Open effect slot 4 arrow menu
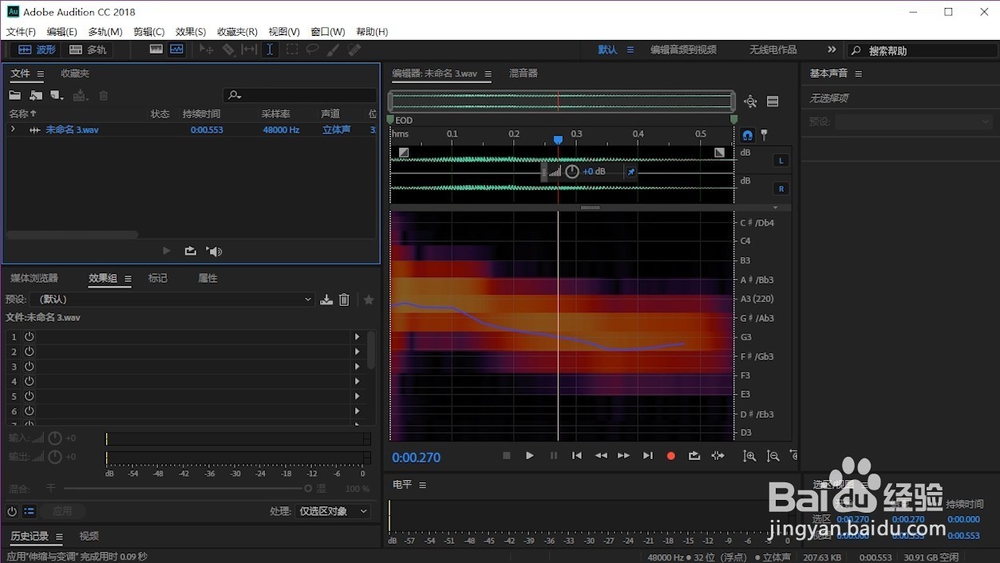Viewport: 1000px width, 563px height. pos(357,381)
